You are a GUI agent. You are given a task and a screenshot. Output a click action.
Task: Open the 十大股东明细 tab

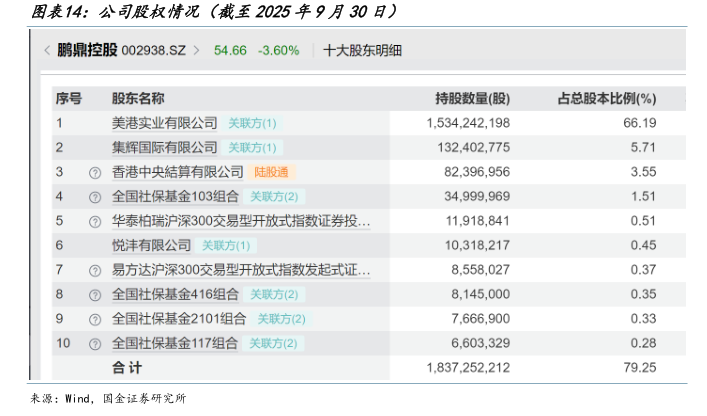coord(363,50)
